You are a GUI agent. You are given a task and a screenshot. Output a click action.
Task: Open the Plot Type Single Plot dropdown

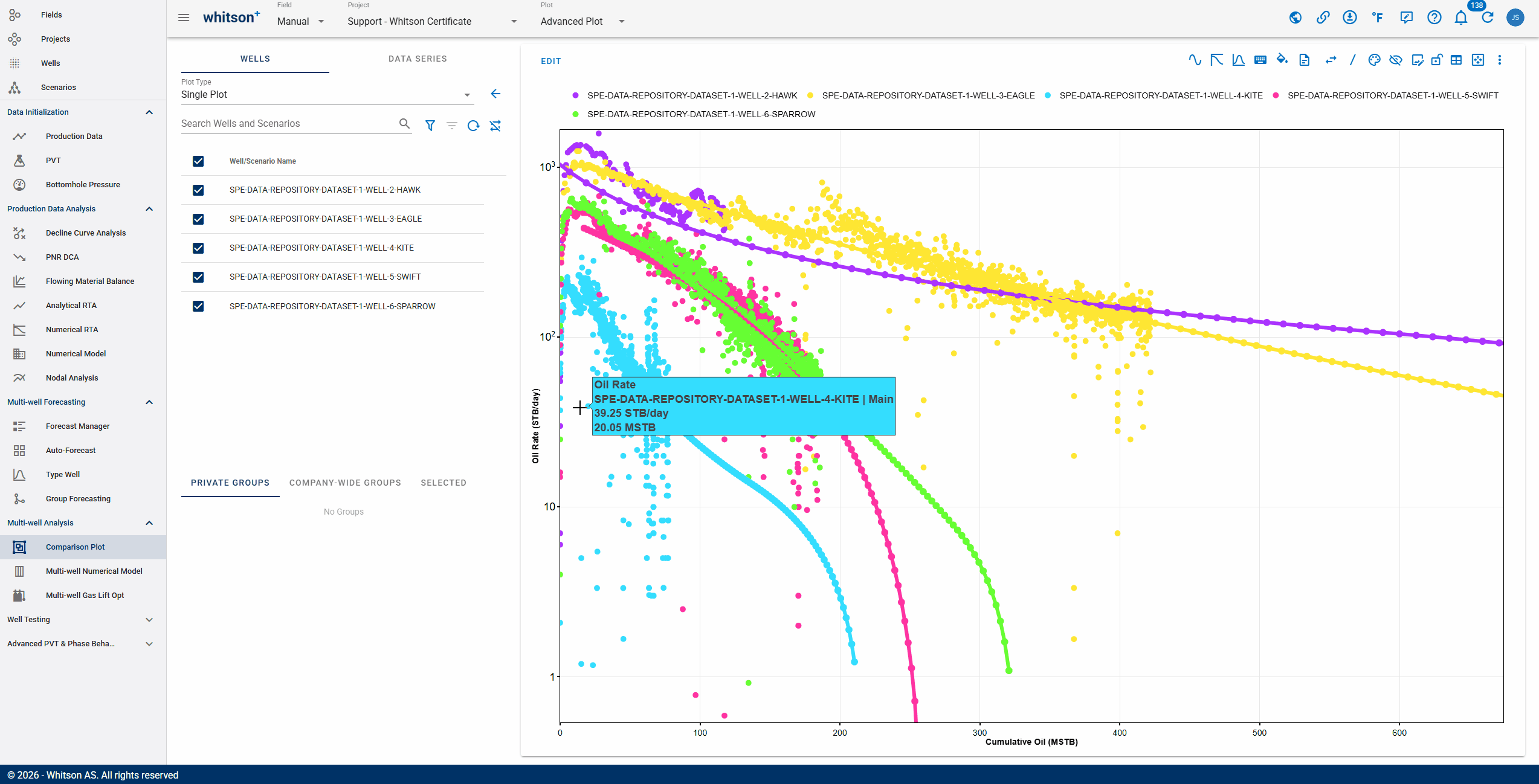tap(326, 95)
